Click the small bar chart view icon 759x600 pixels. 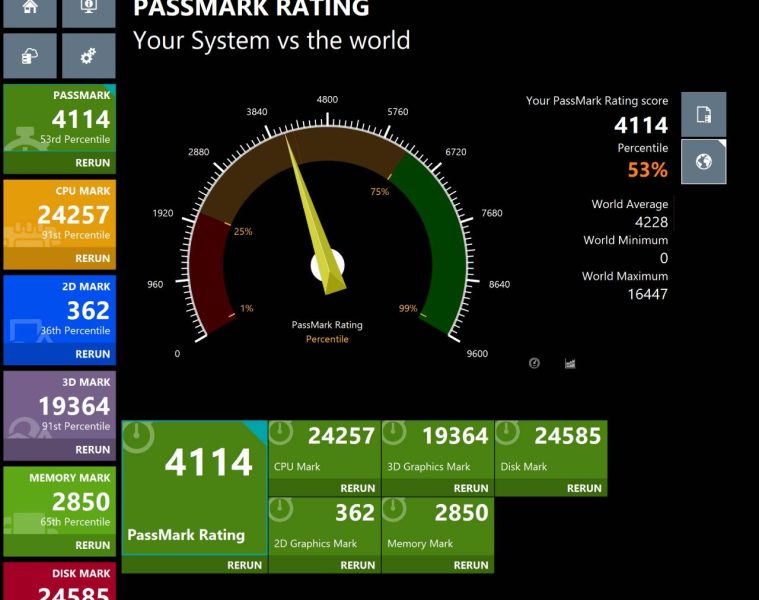click(x=570, y=363)
